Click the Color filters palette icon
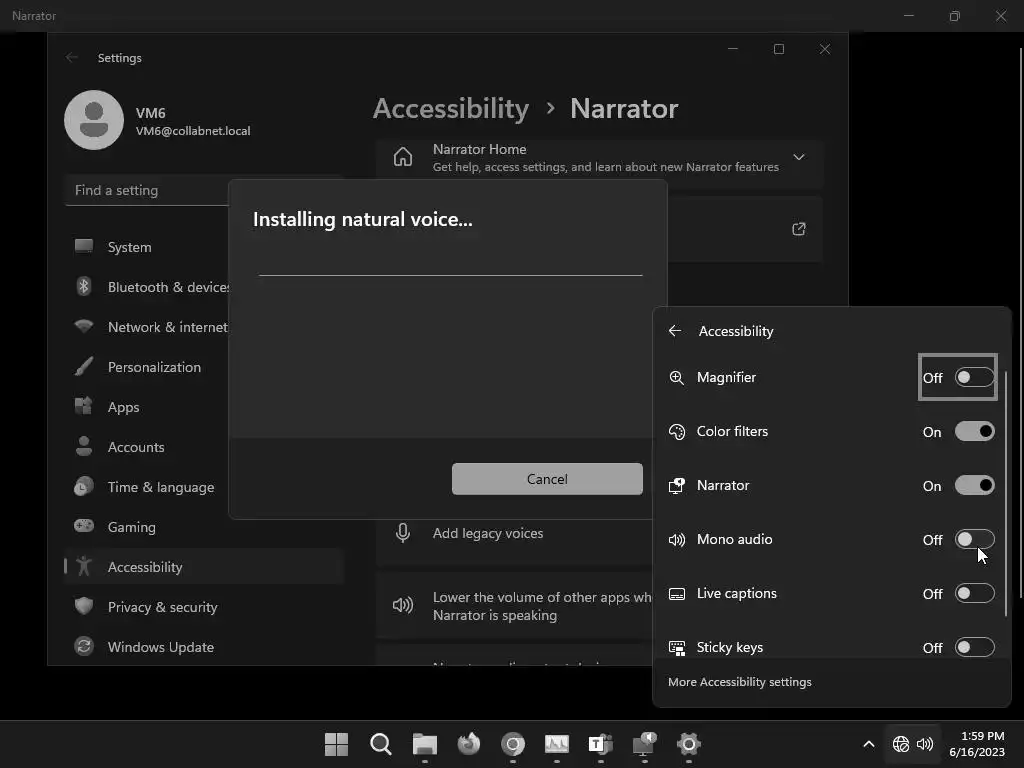 (677, 432)
